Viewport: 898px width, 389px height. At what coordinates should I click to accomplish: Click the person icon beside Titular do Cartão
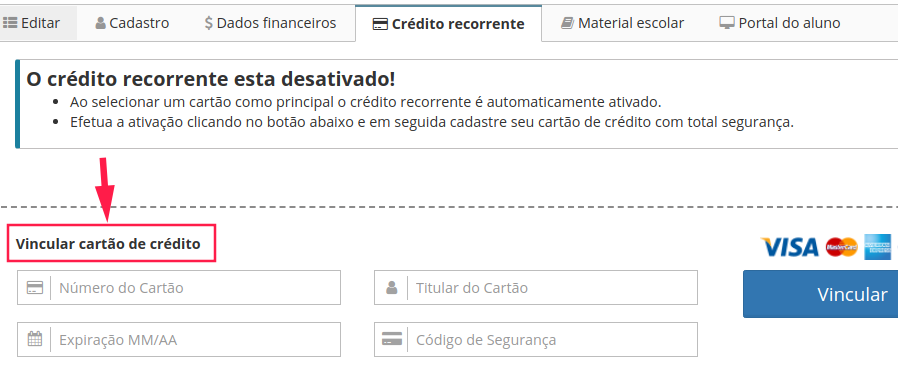click(392, 288)
